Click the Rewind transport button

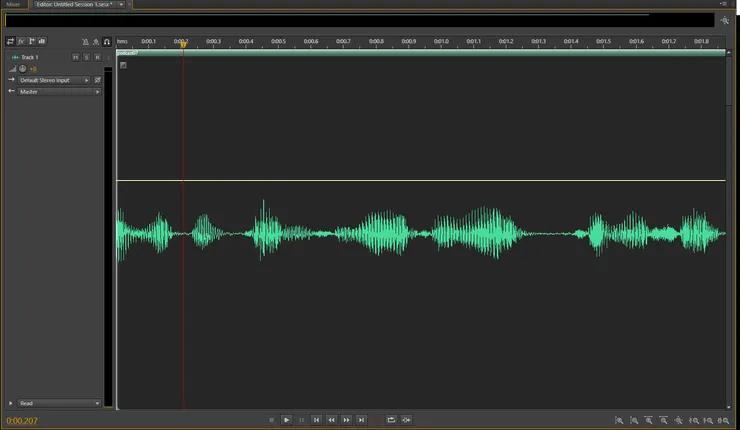(x=331, y=420)
